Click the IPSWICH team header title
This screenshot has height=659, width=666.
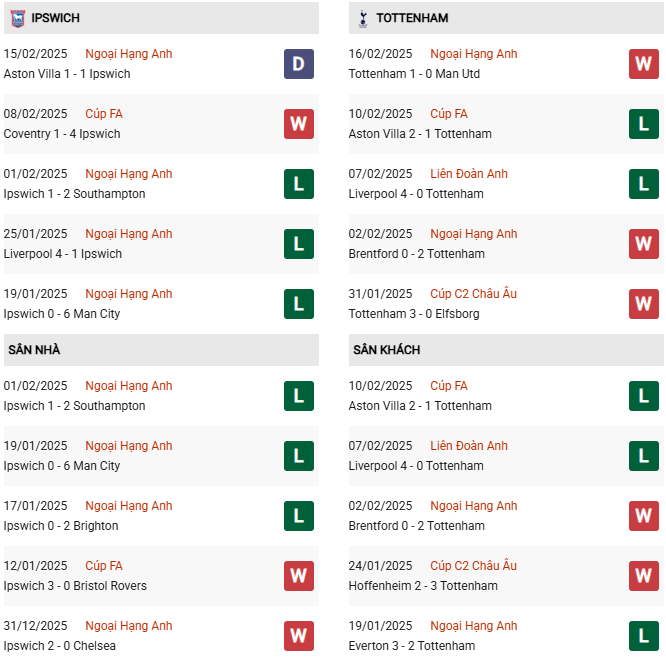[x=54, y=18]
